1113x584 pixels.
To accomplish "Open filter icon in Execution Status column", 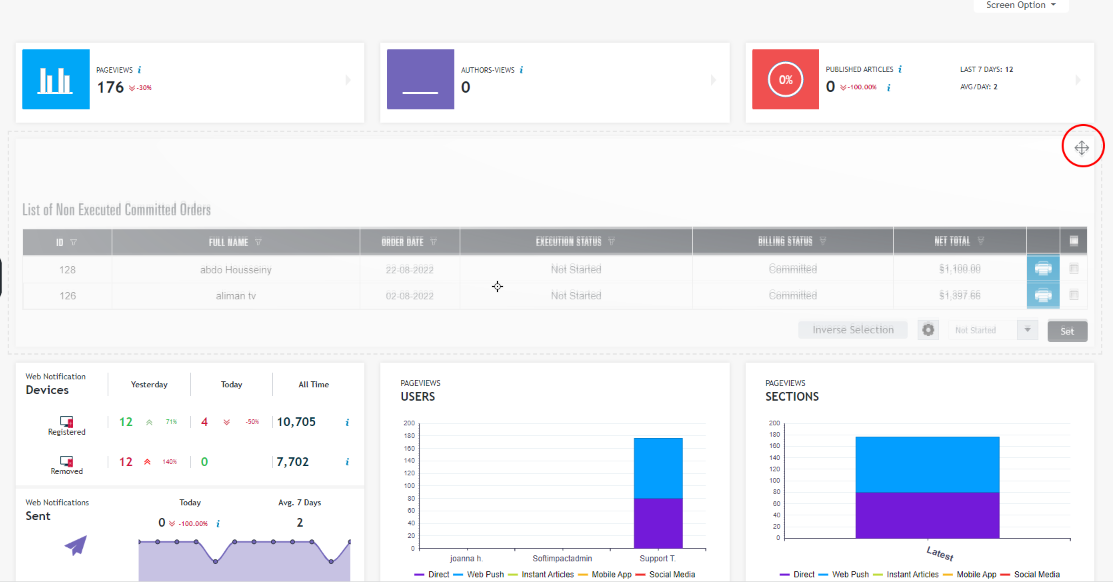I will 611,241.
